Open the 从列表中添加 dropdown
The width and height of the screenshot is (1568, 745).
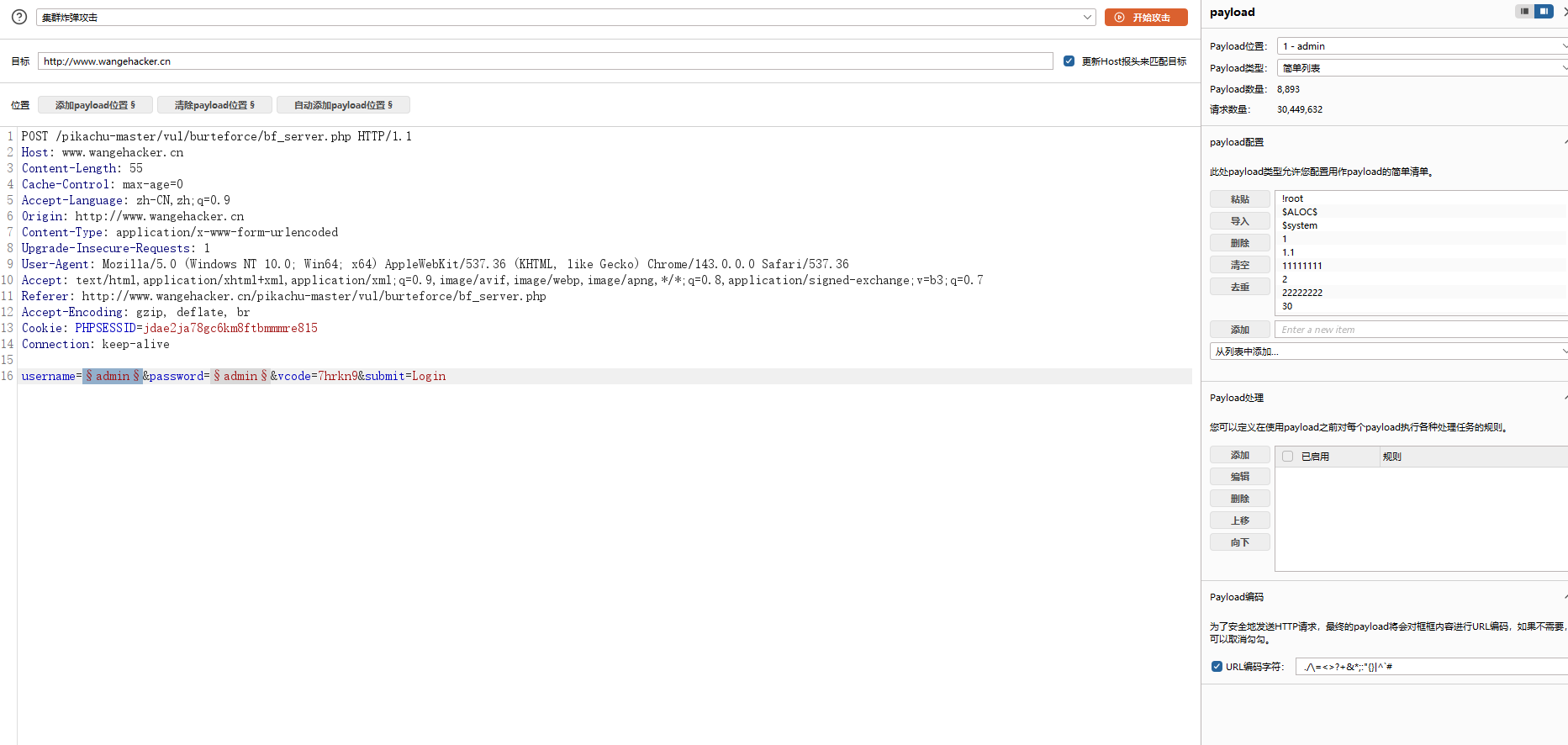pyautogui.click(x=1387, y=351)
